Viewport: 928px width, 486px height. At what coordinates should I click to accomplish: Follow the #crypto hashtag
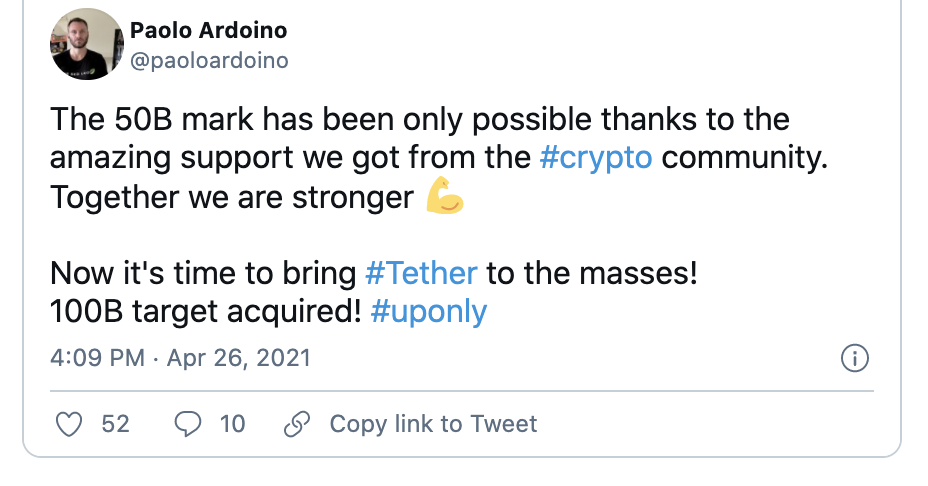(x=594, y=158)
